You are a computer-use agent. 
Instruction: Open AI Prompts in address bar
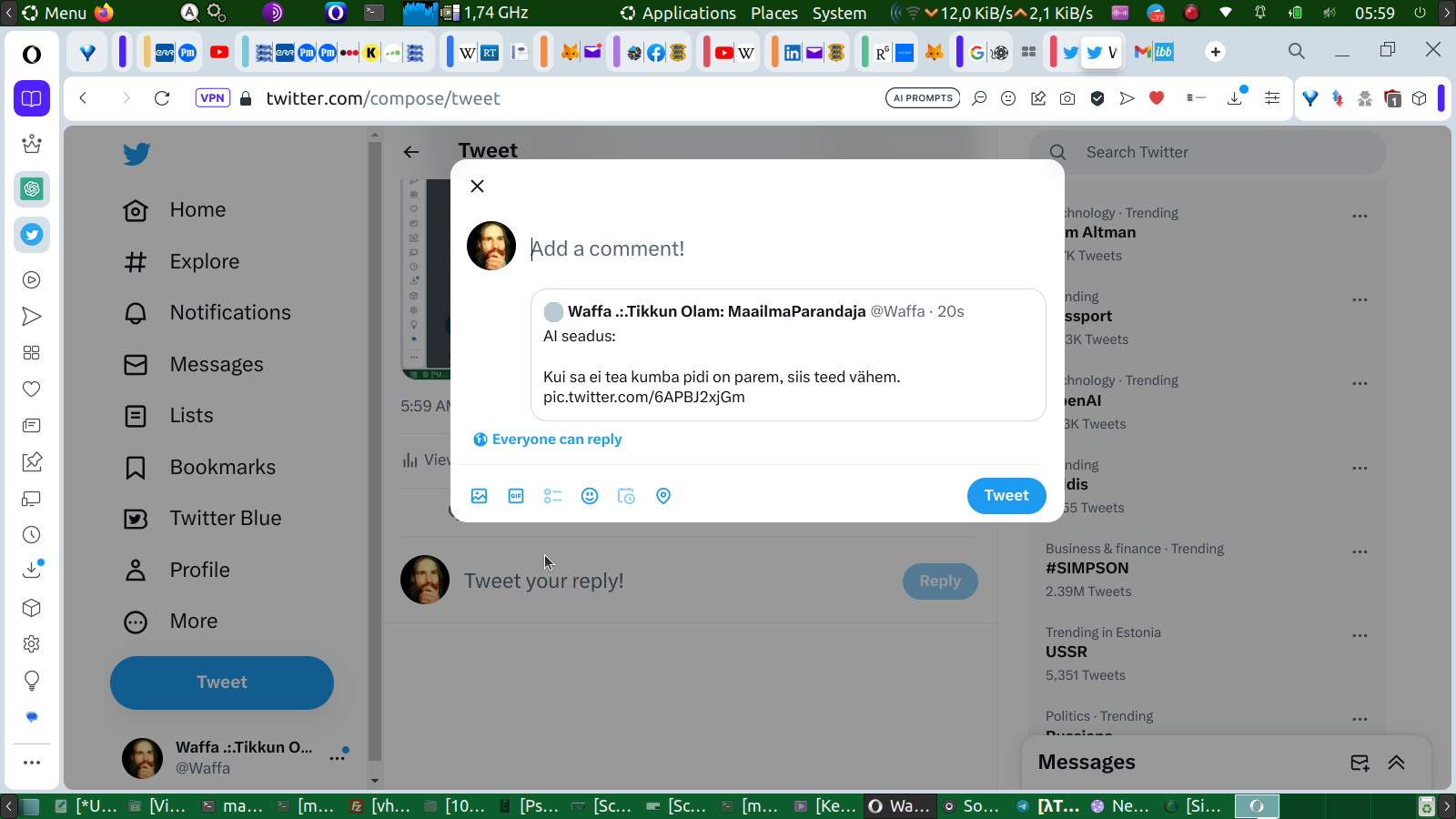[x=923, y=98]
